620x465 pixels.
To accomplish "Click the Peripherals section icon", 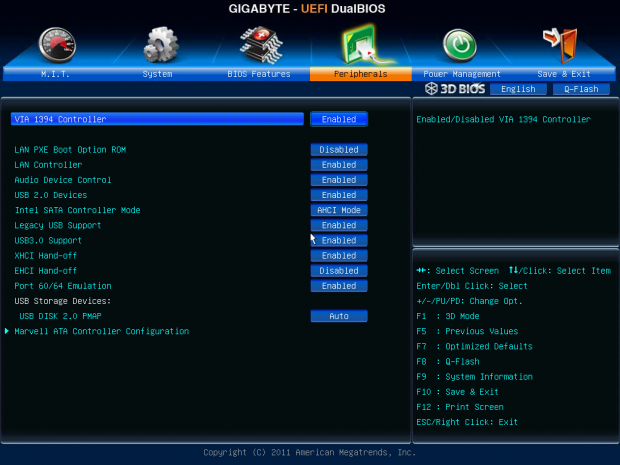I will point(360,46).
